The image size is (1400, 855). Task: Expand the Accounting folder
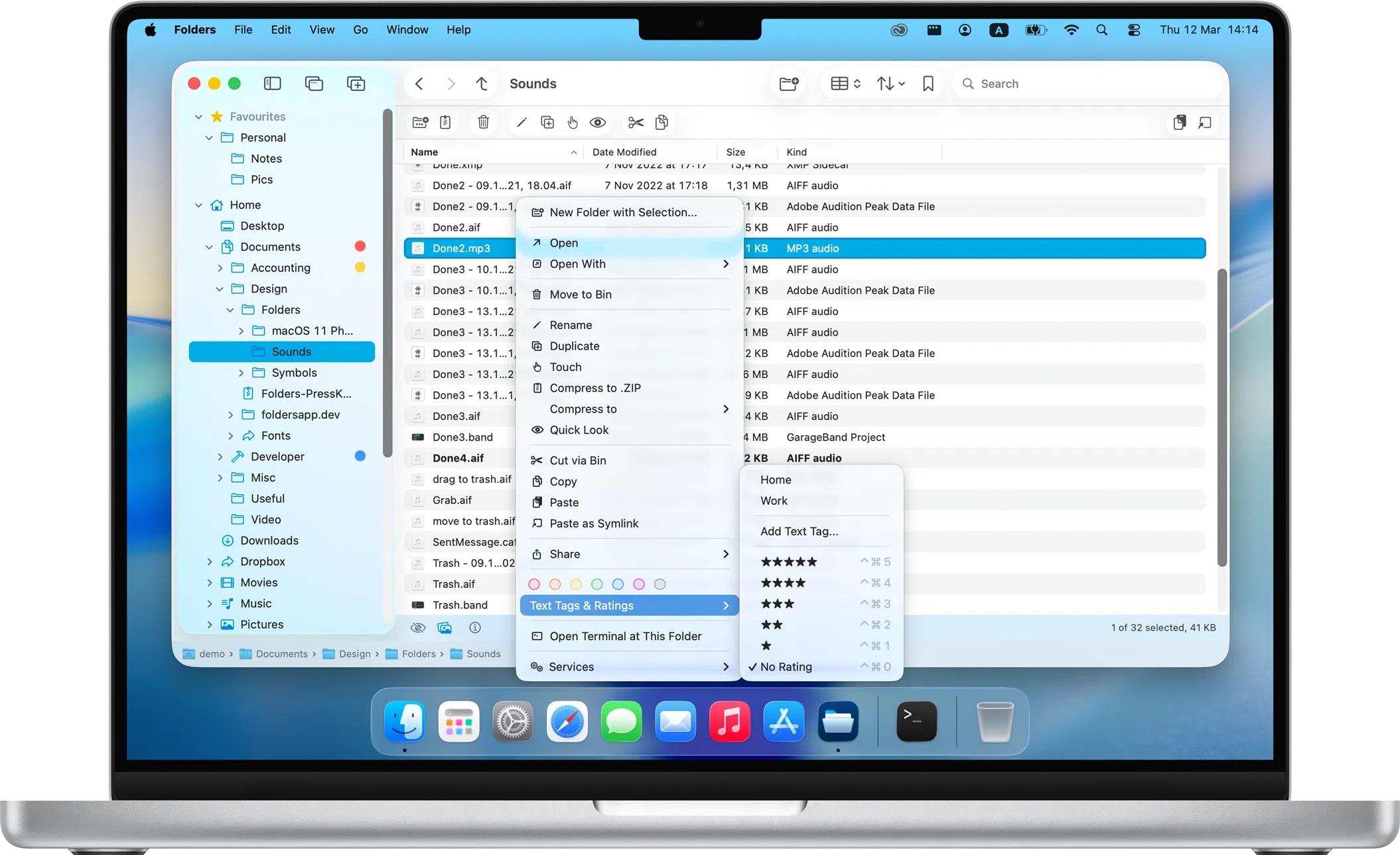(220, 268)
